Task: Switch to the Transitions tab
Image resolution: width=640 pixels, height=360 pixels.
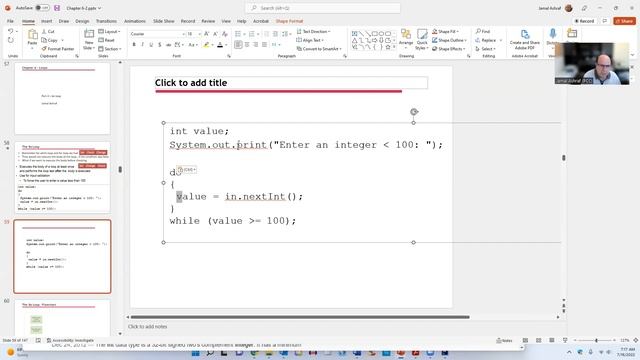Action: tap(106, 21)
